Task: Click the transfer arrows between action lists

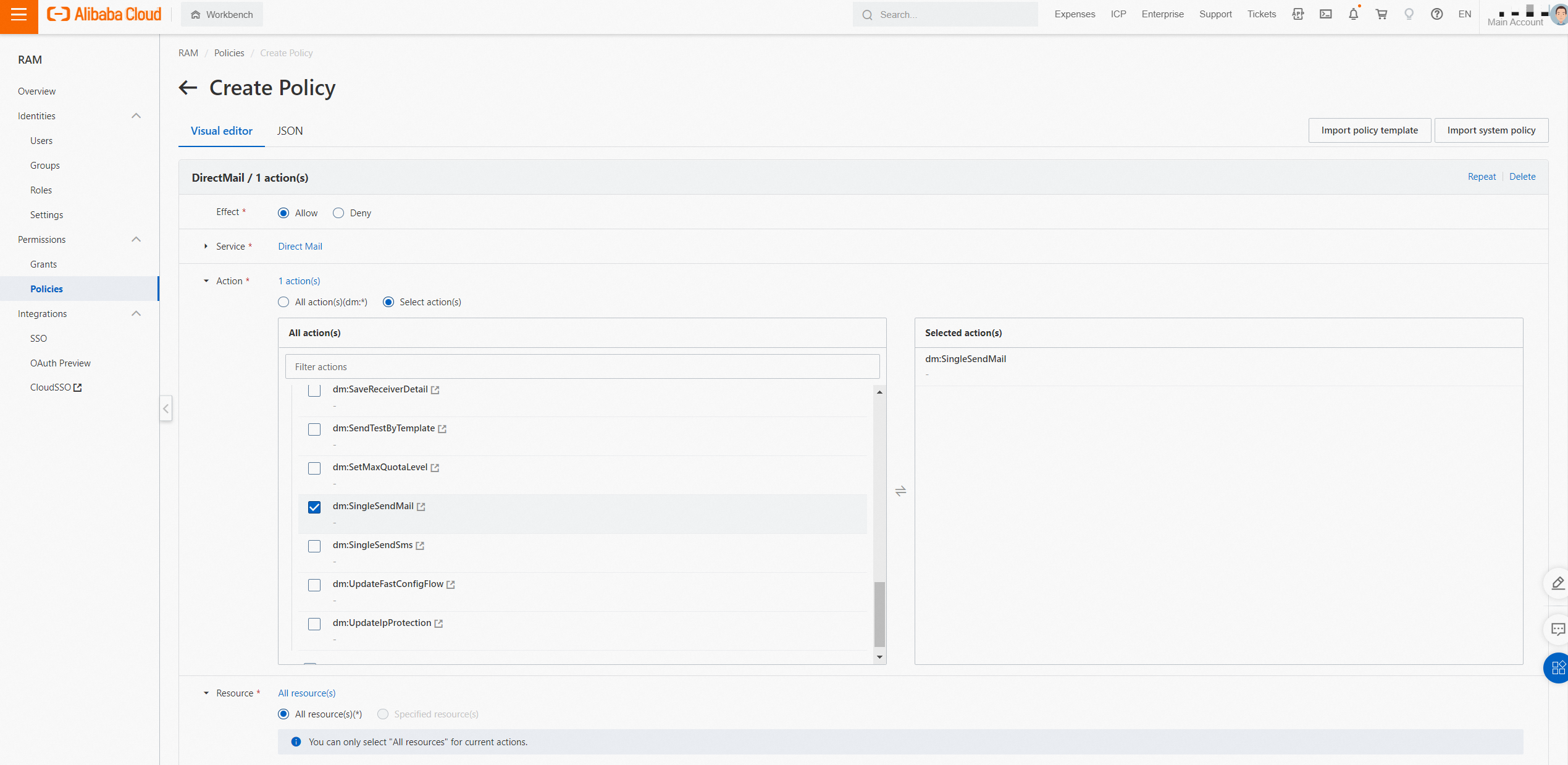Action: [901, 491]
